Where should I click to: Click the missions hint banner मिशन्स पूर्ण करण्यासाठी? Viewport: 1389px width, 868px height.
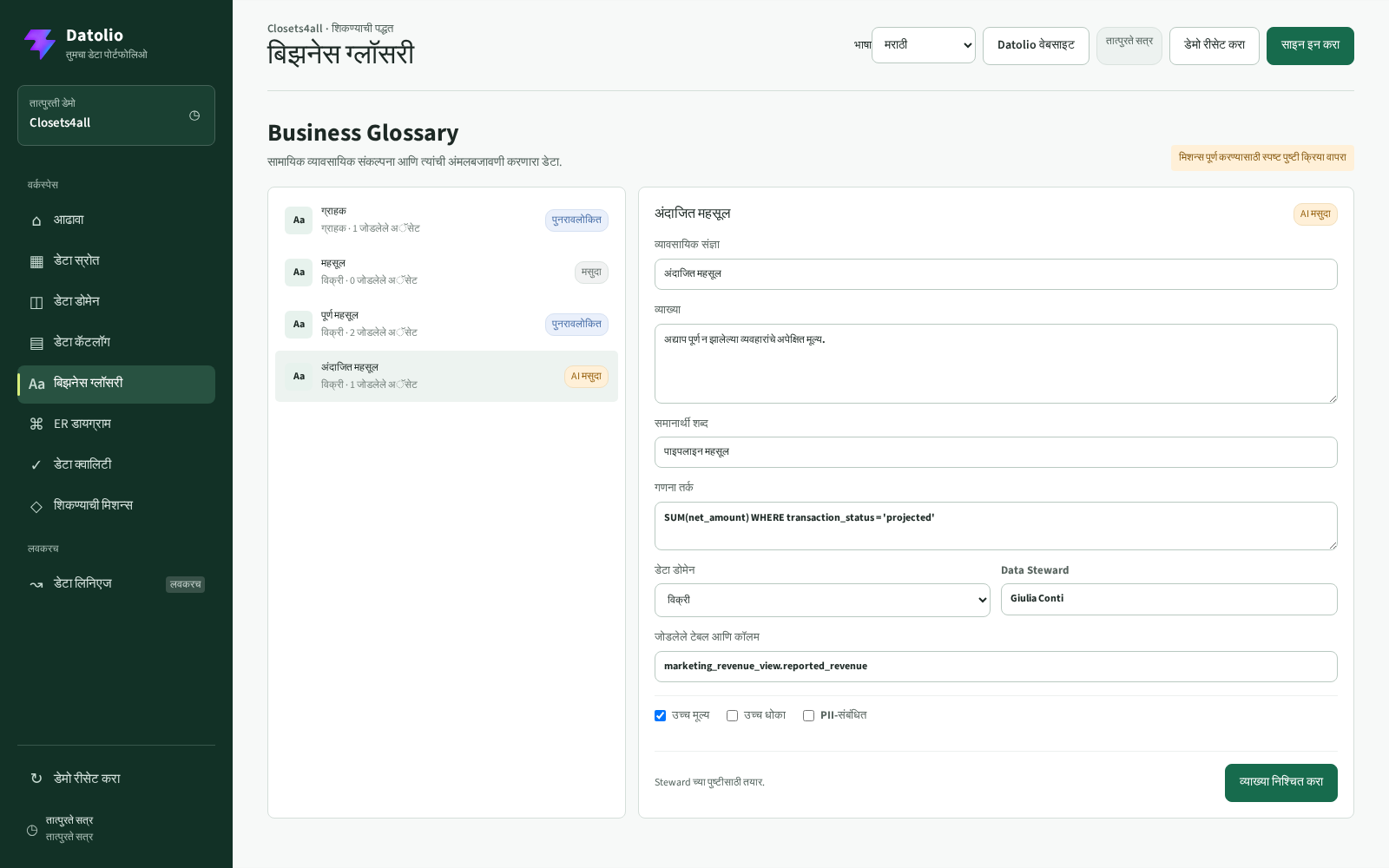[x=1262, y=158]
